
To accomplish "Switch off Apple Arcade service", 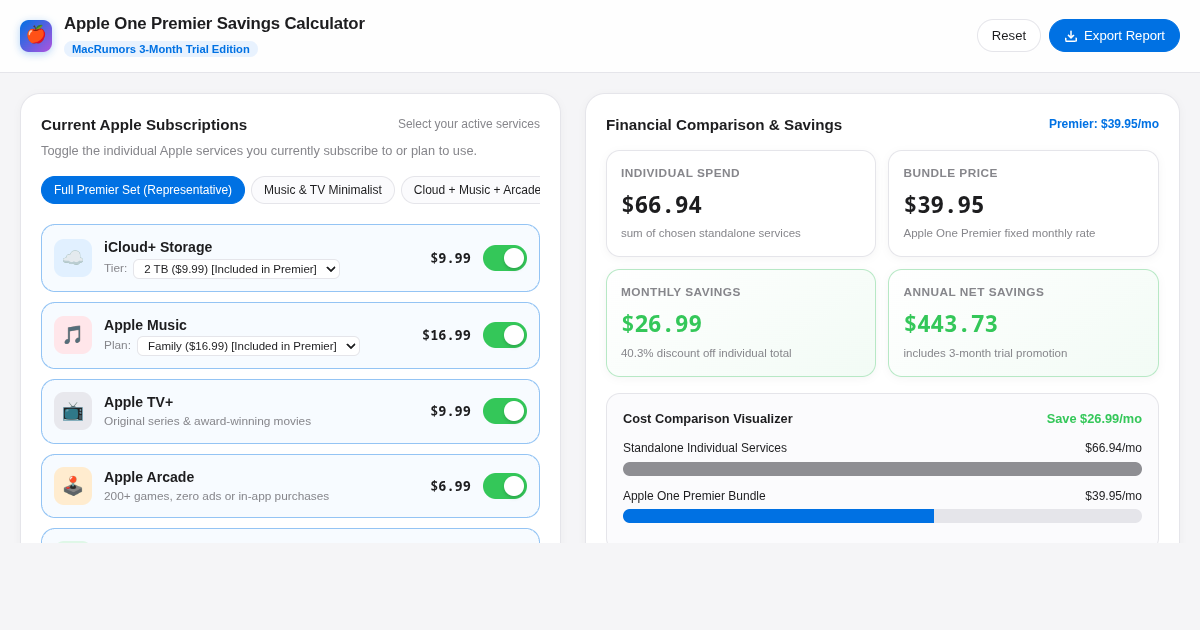I will pyautogui.click(x=505, y=486).
